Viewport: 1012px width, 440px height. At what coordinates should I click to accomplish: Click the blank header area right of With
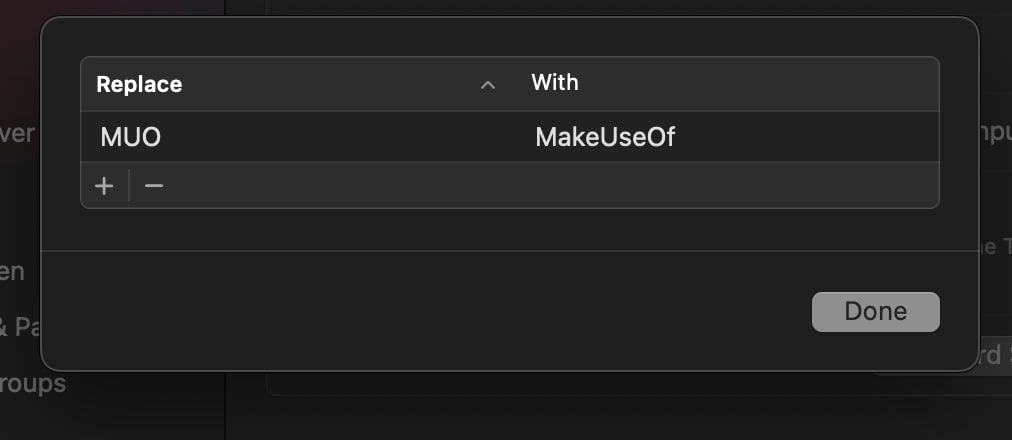[760, 84]
